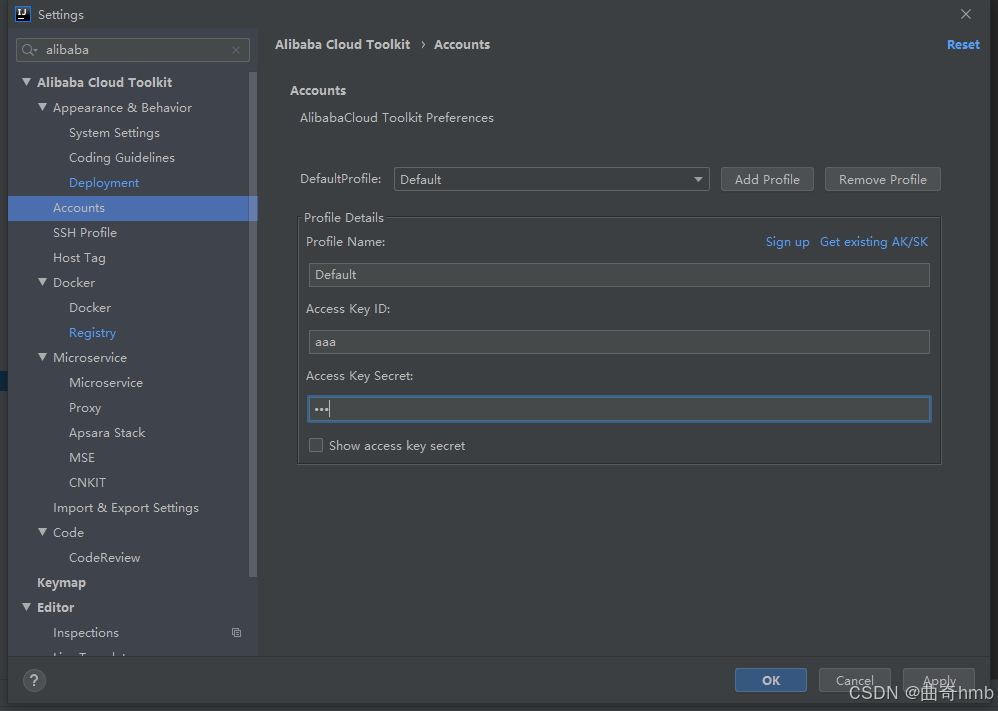Click the Access Key ID field
Viewport: 998px width, 711px height.
tap(619, 342)
